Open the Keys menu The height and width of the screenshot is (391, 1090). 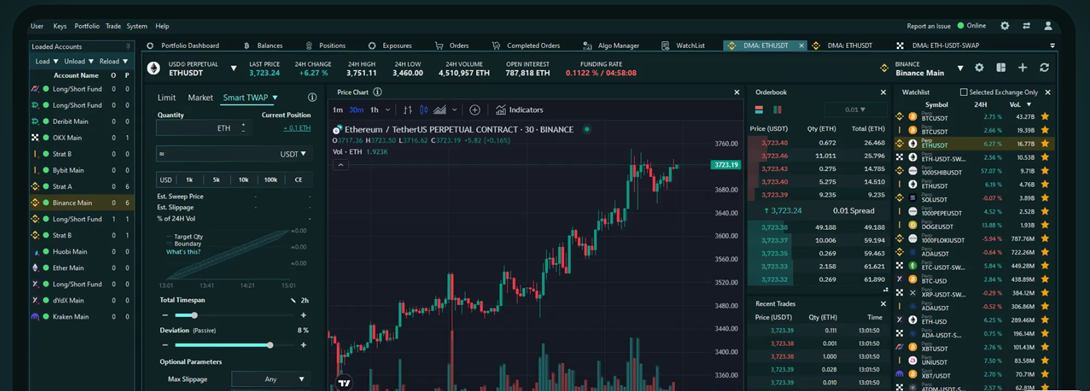tap(60, 26)
